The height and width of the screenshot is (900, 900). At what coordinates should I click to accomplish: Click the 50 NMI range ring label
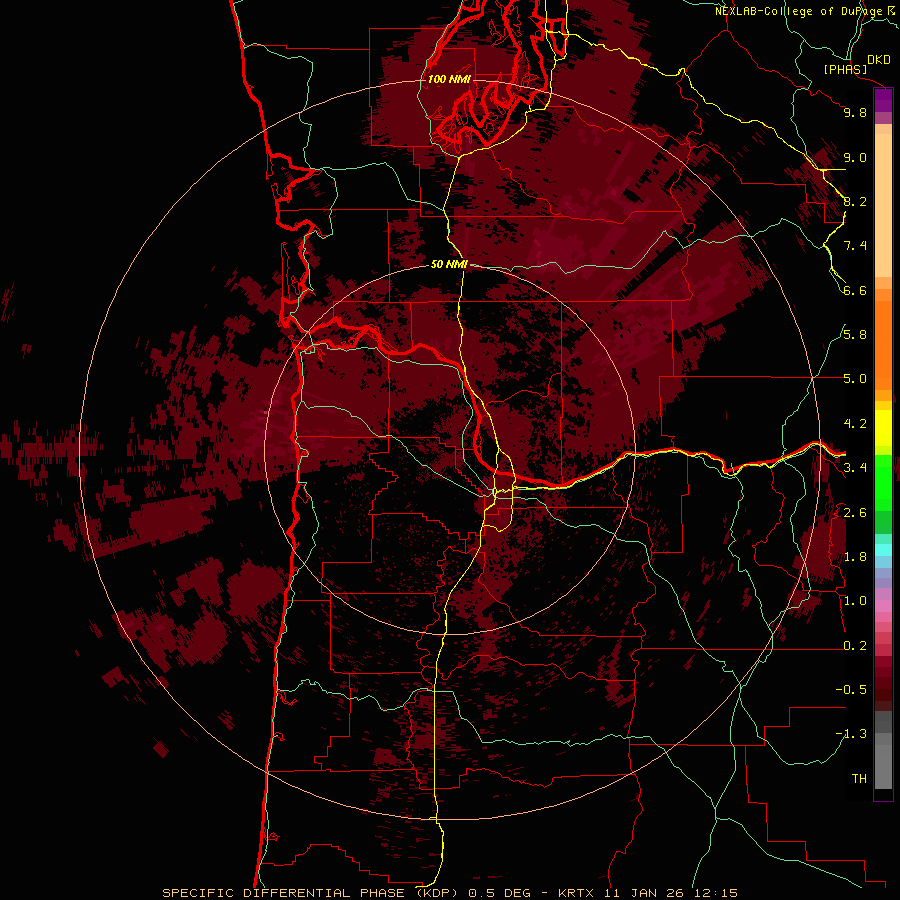(x=449, y=264)
